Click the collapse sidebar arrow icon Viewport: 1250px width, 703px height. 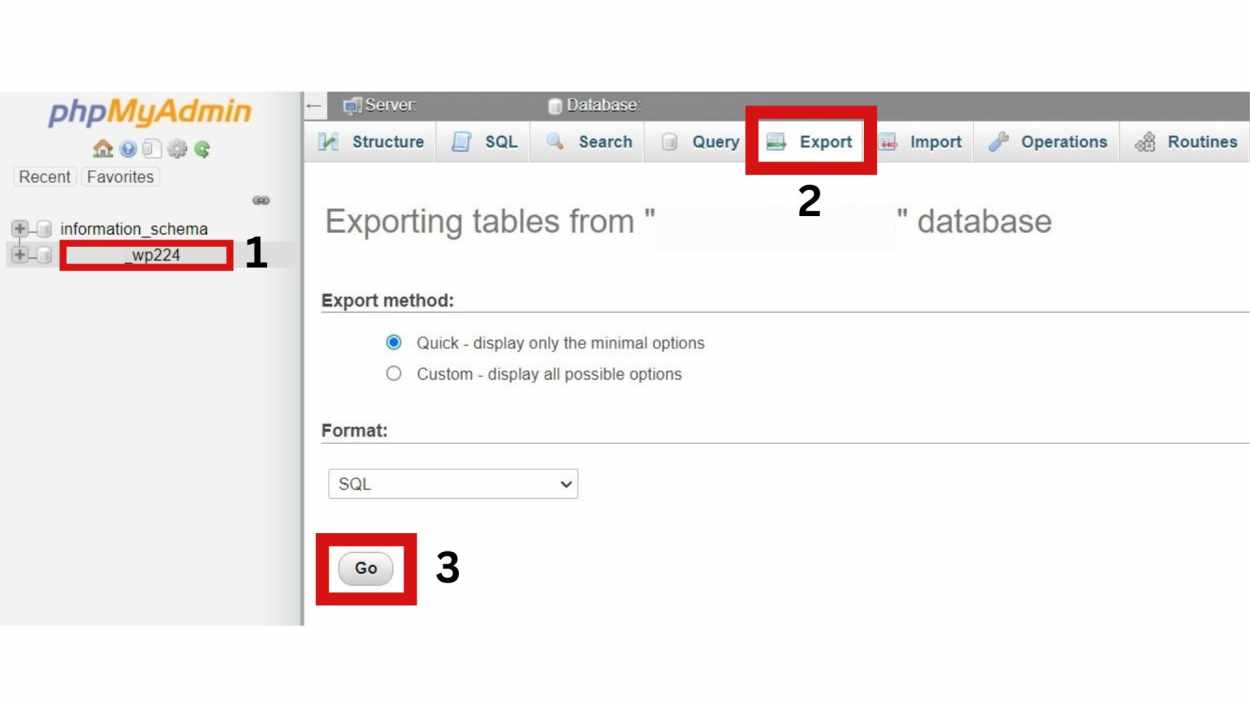(314, 105)
